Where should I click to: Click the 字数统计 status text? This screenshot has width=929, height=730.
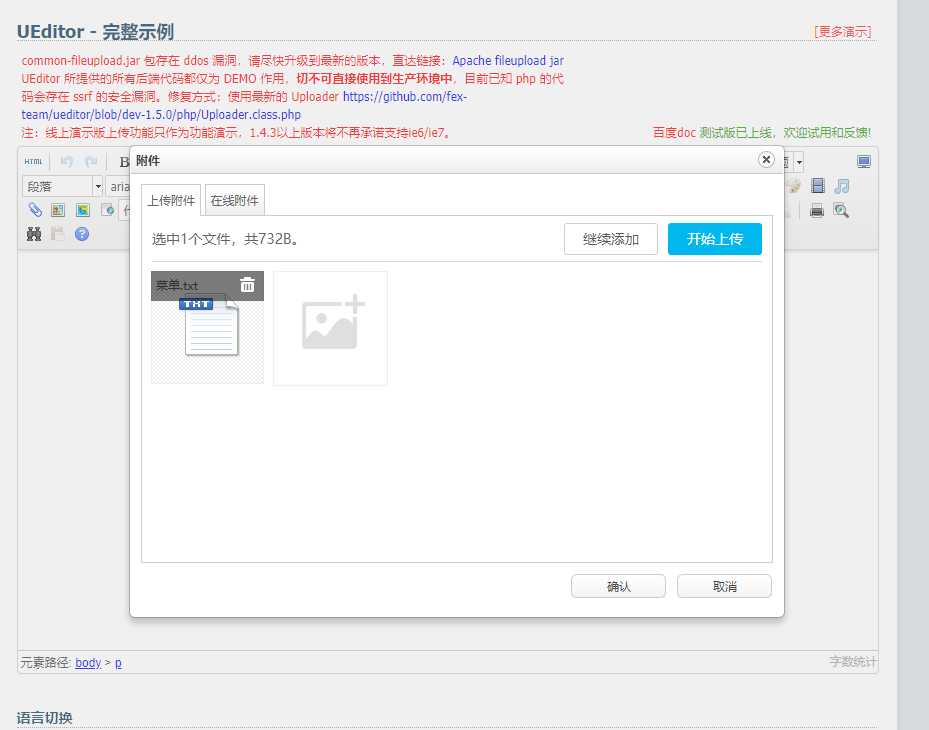[x=853, y=662]
